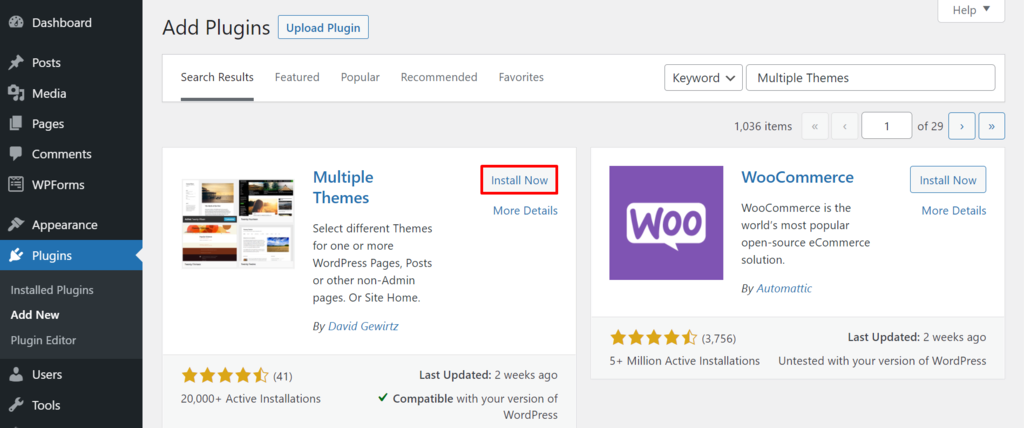The height and width of the screenshot is (428, 1024).
Task: Switch to the Popular tab
Action: point(360,77)
